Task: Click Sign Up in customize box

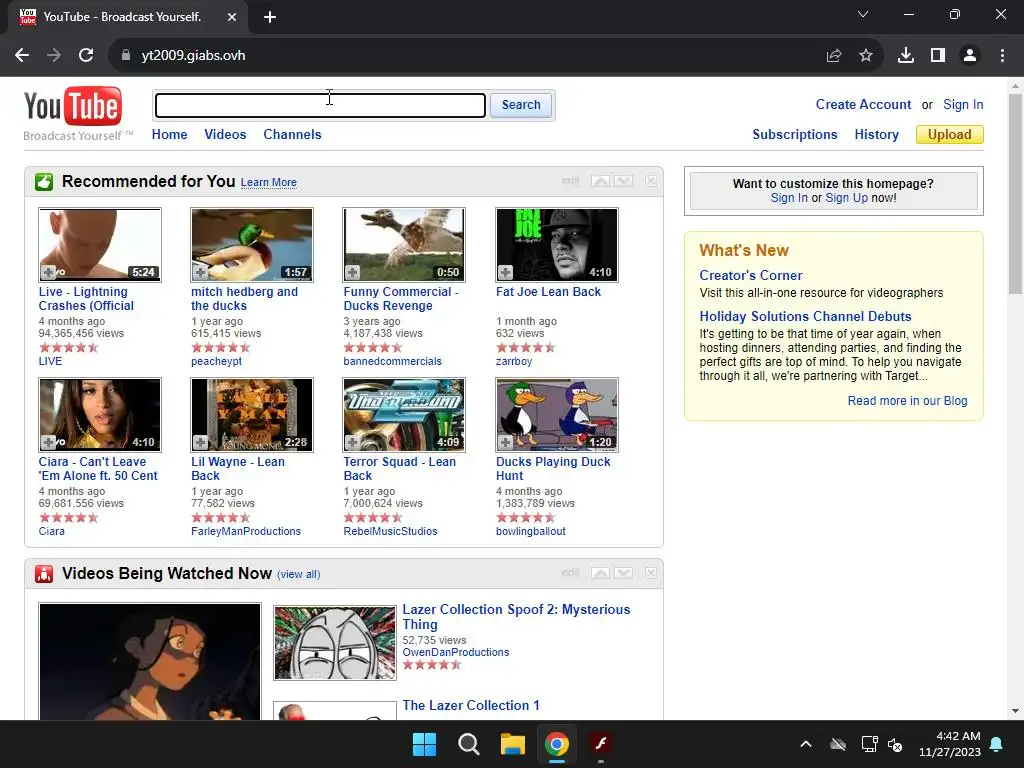Action: coord(846,198)
